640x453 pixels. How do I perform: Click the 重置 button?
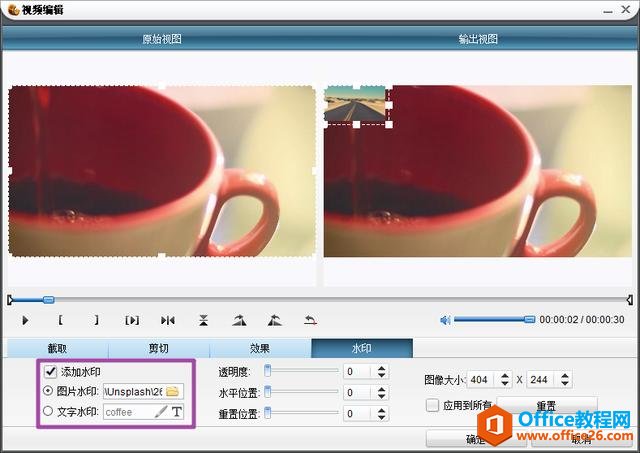pos(545,407)
